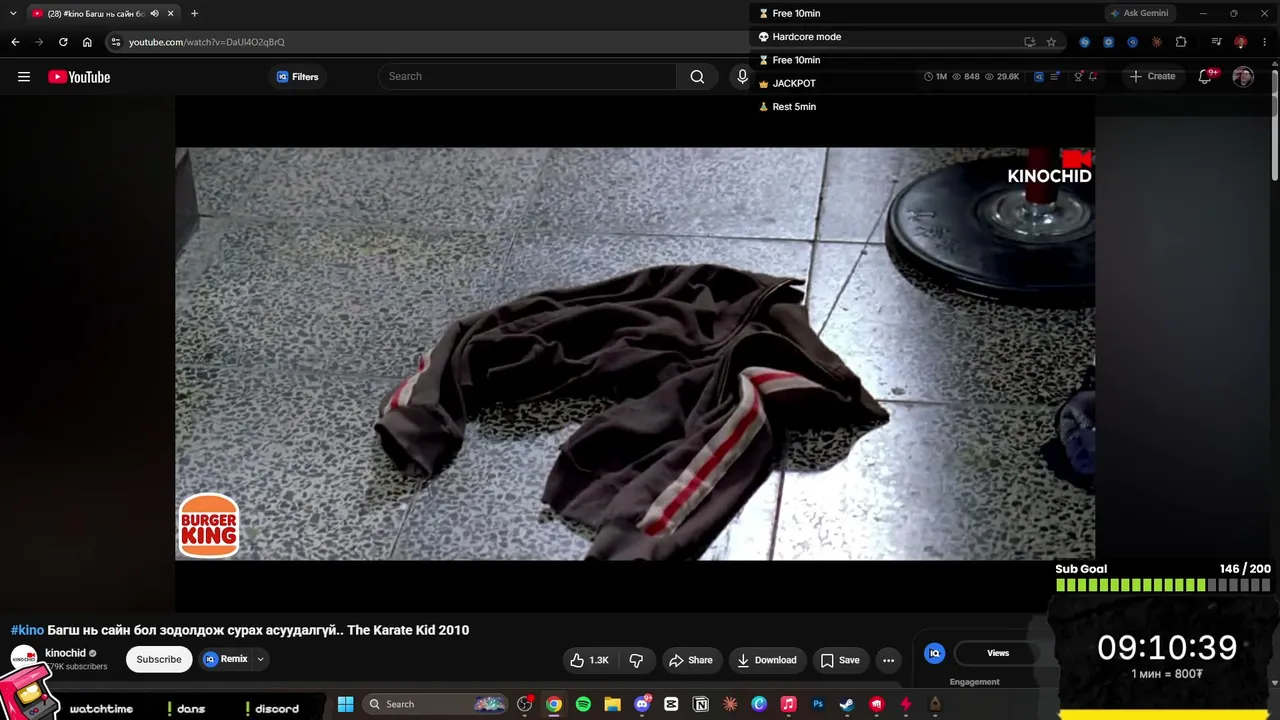Click the video player frame
Screen dimensions: 1280x720
coord(635,353)
